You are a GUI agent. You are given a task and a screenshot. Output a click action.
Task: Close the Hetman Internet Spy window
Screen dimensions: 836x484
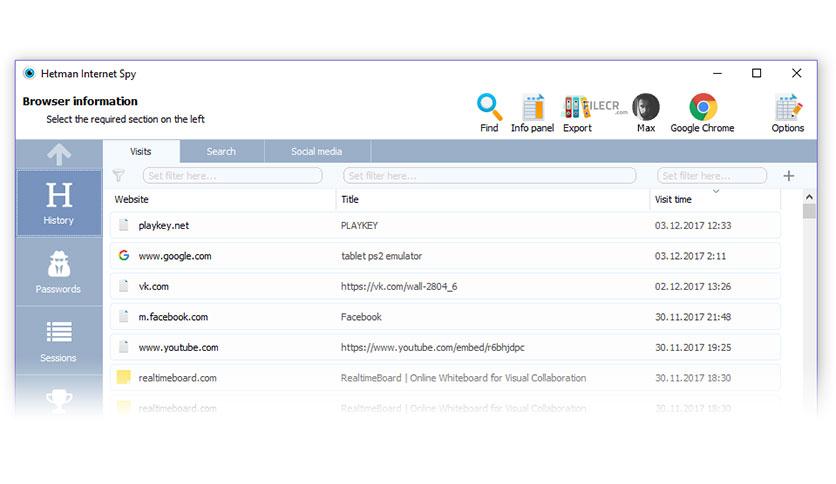pyautogui.click(x=797, y=73)
